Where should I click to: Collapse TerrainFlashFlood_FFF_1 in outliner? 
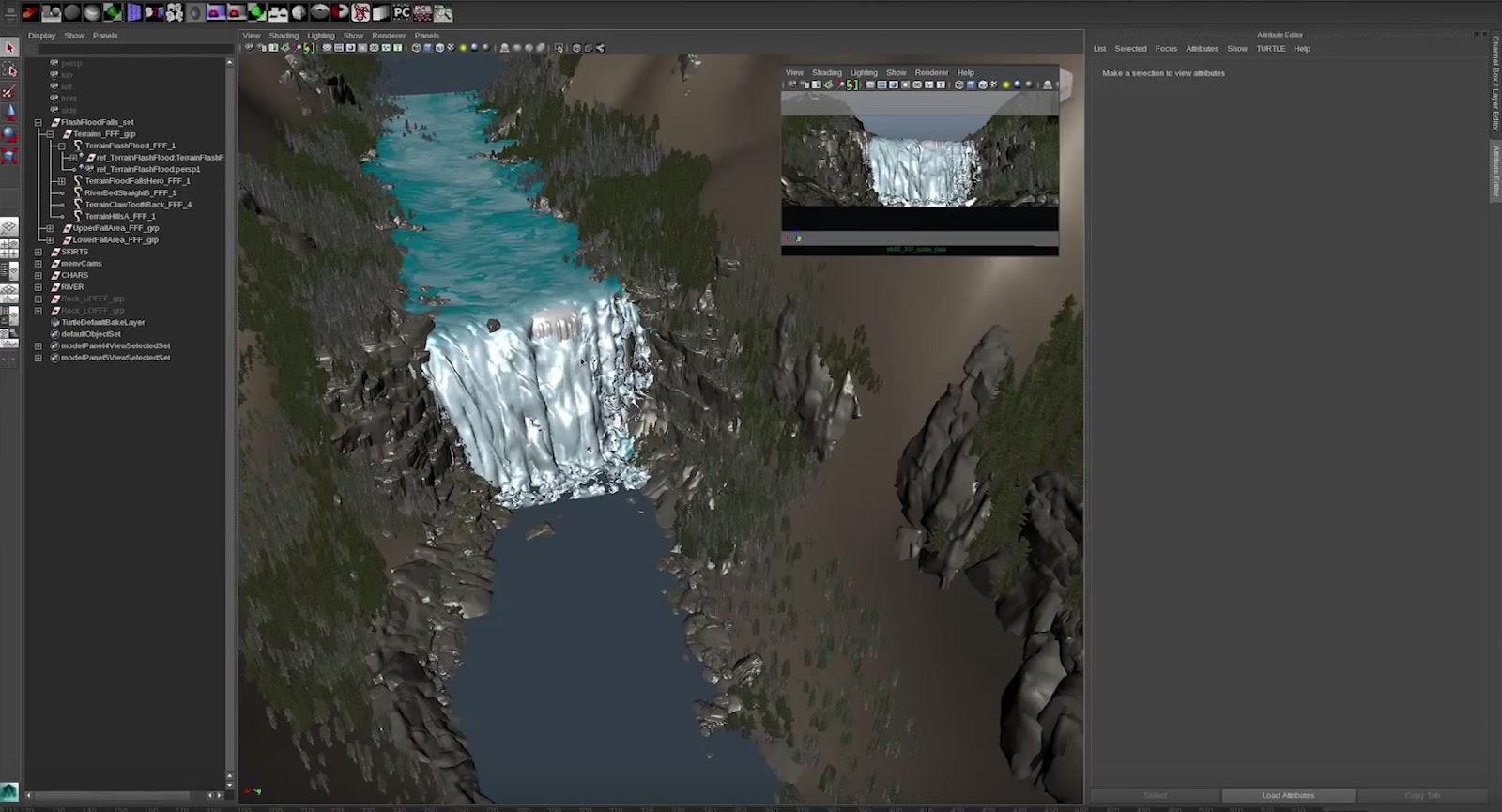62,146
